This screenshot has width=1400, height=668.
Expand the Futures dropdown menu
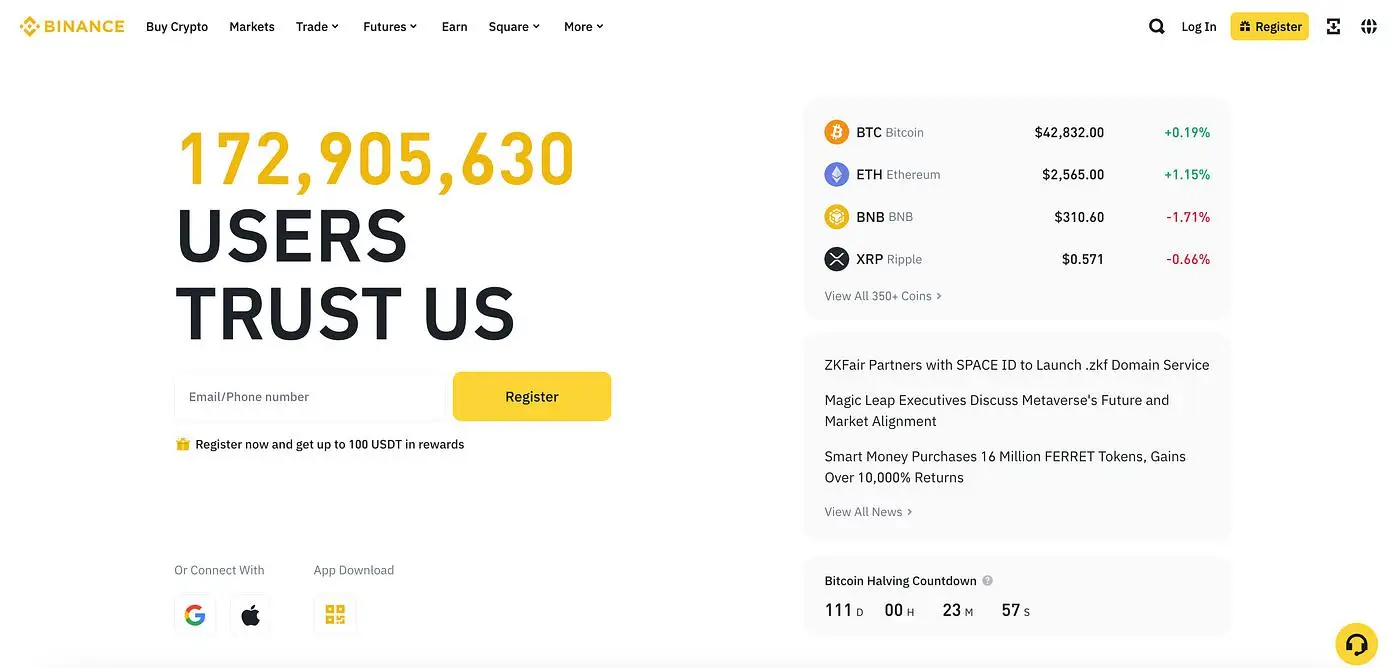[x=390, y=27]
